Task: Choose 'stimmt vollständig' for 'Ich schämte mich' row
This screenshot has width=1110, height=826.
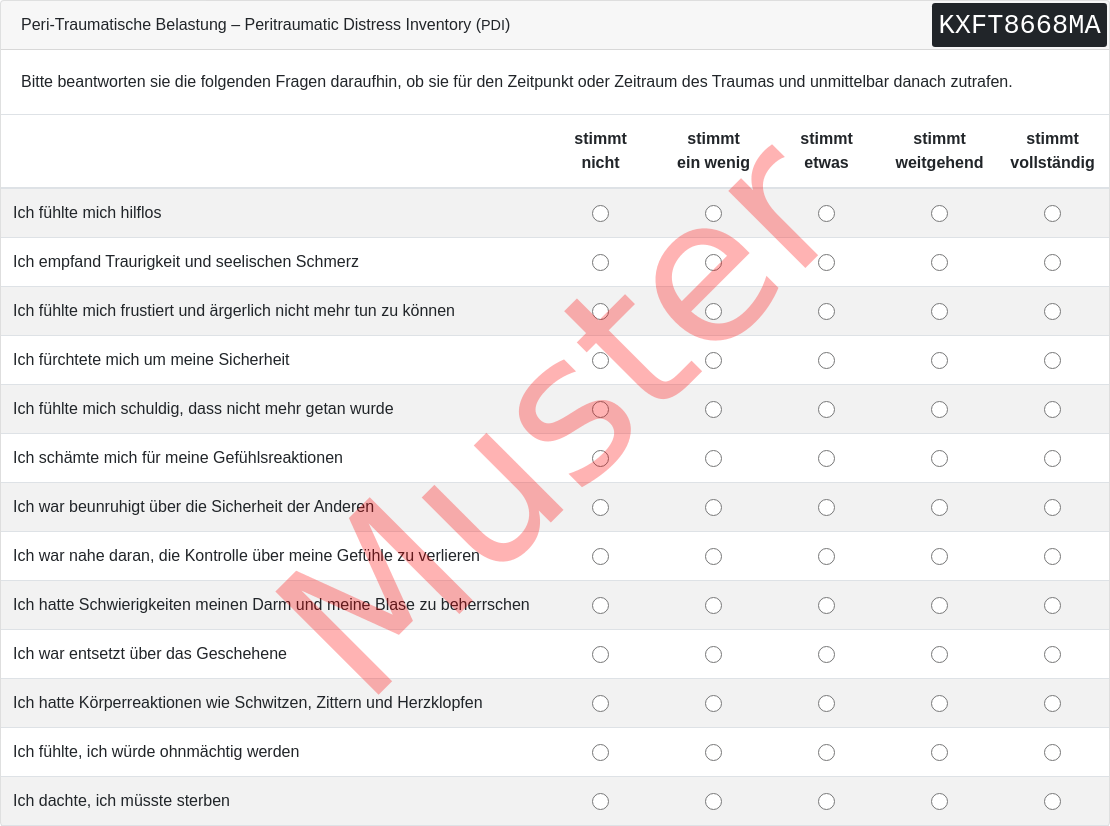Action: point(1052,459)
